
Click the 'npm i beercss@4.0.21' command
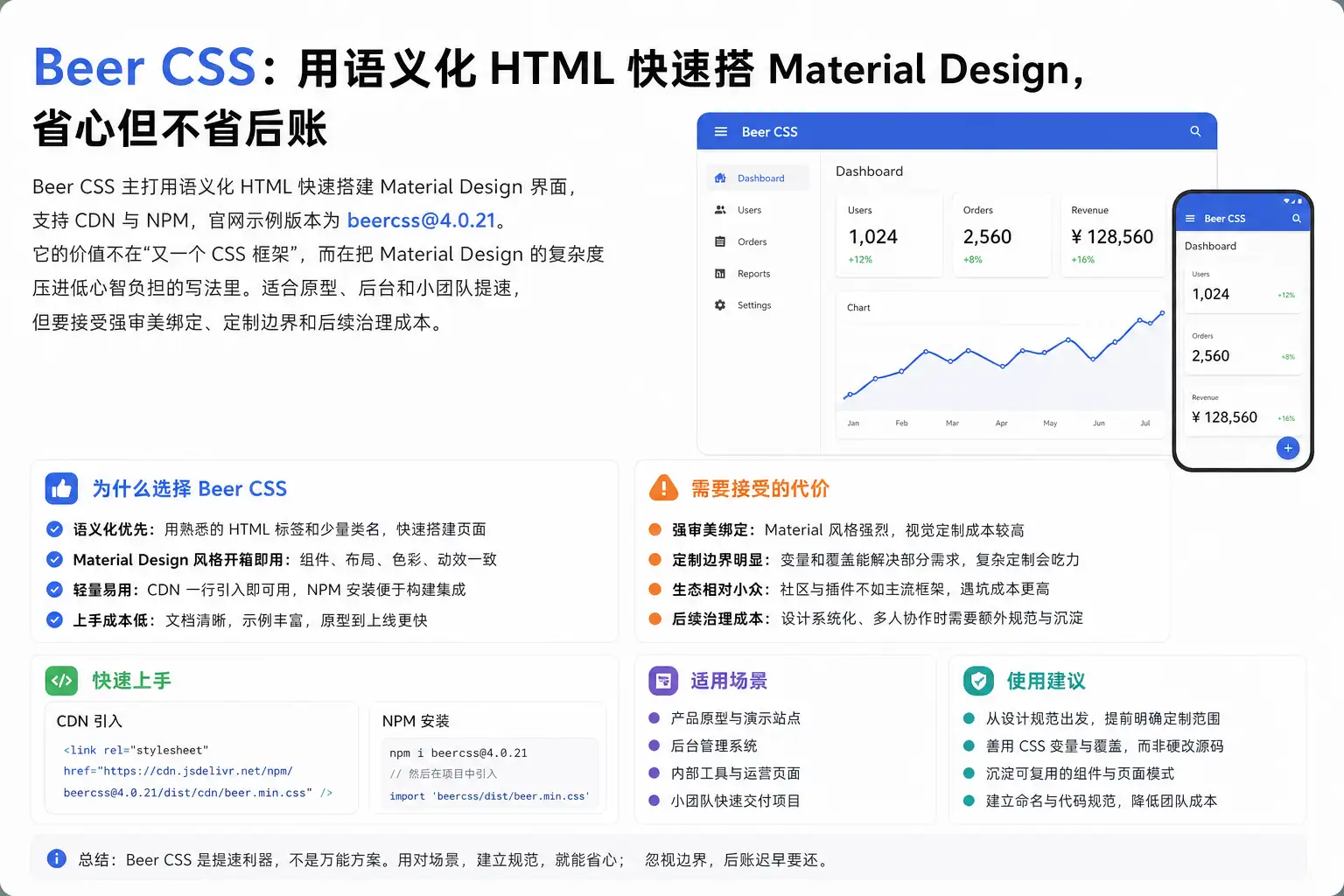458,752
